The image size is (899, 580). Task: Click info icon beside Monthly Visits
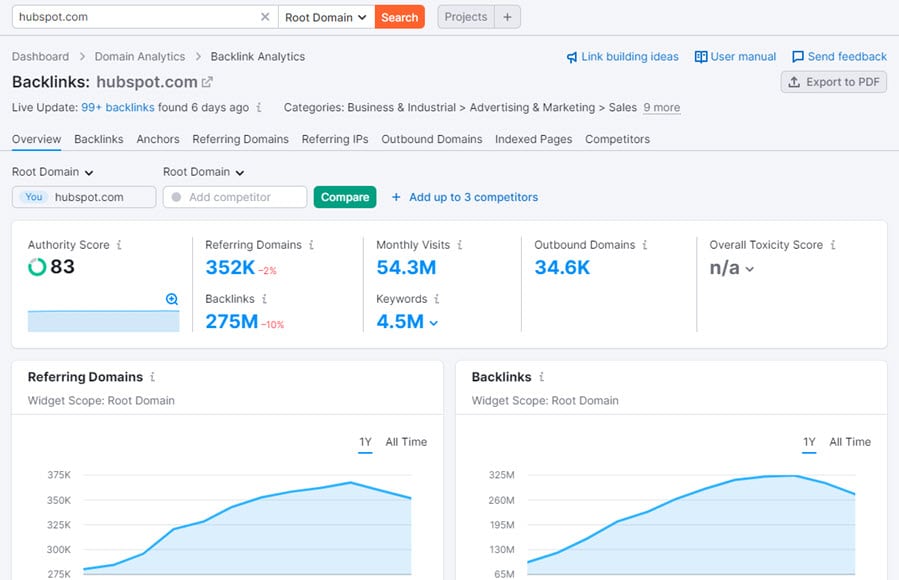(460, 245)
